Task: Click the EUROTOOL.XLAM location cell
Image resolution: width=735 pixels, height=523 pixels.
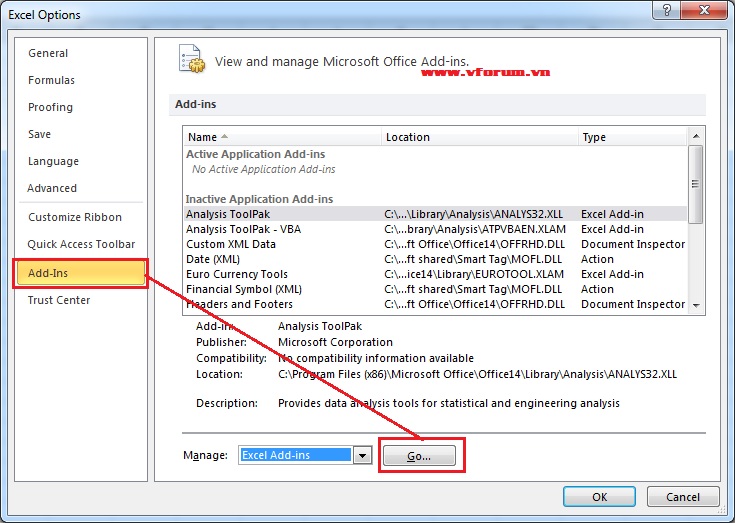Action: [474, 274]
